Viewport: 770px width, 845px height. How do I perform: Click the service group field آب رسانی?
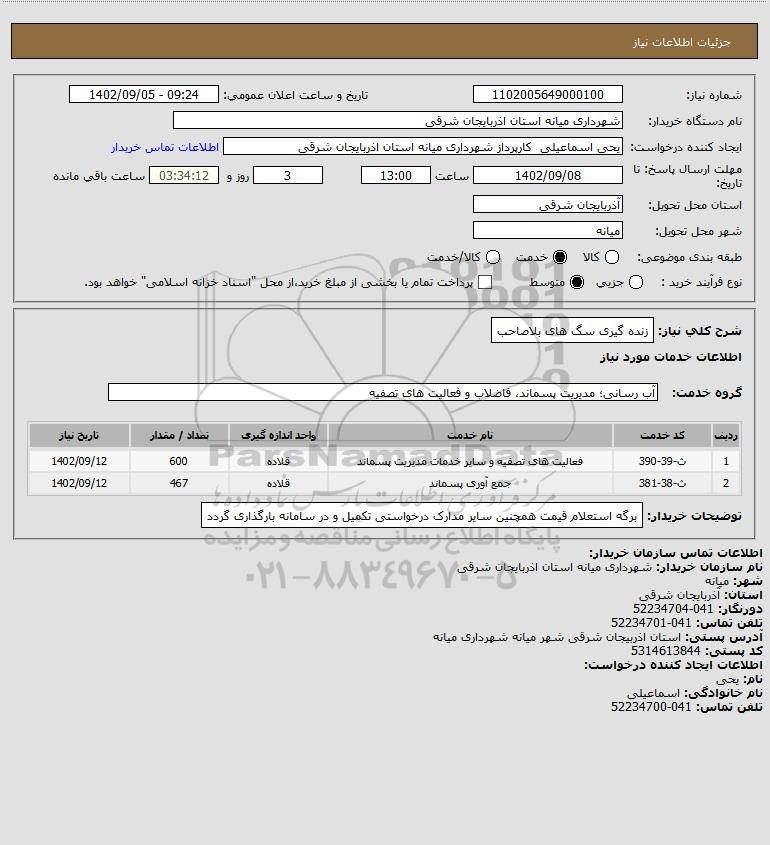click(x=383, y=392)
